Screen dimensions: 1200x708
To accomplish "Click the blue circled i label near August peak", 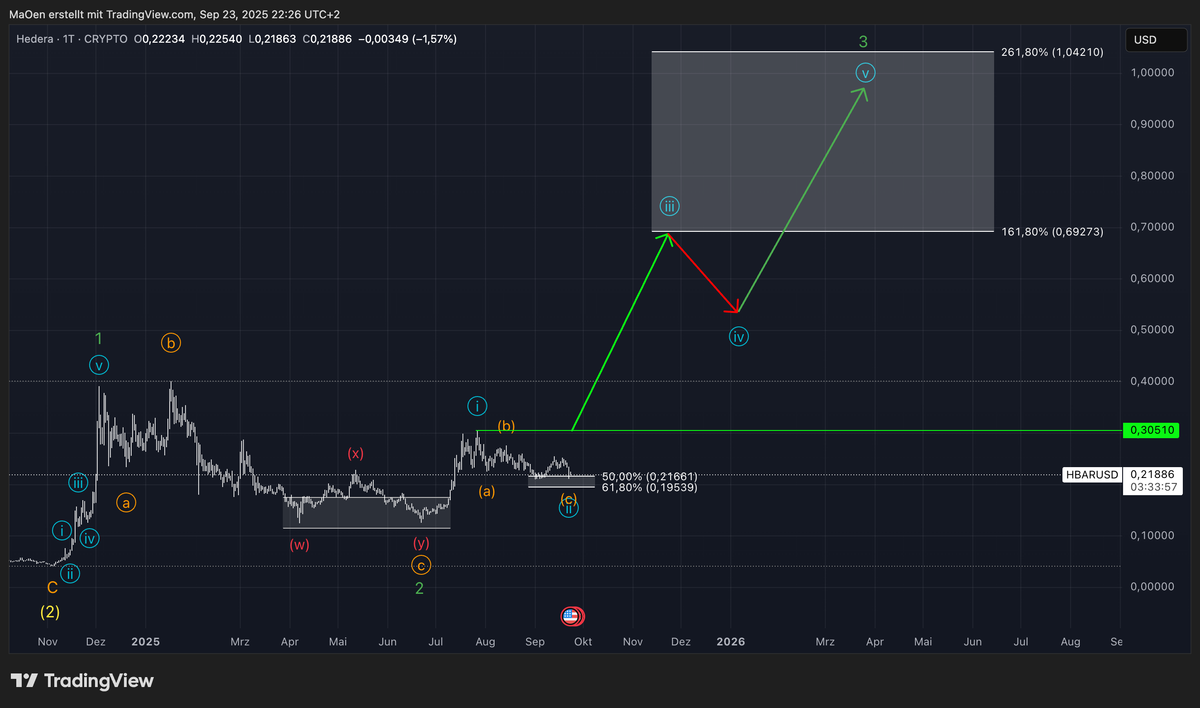I will pyautogui.click(x=478, y=406).
